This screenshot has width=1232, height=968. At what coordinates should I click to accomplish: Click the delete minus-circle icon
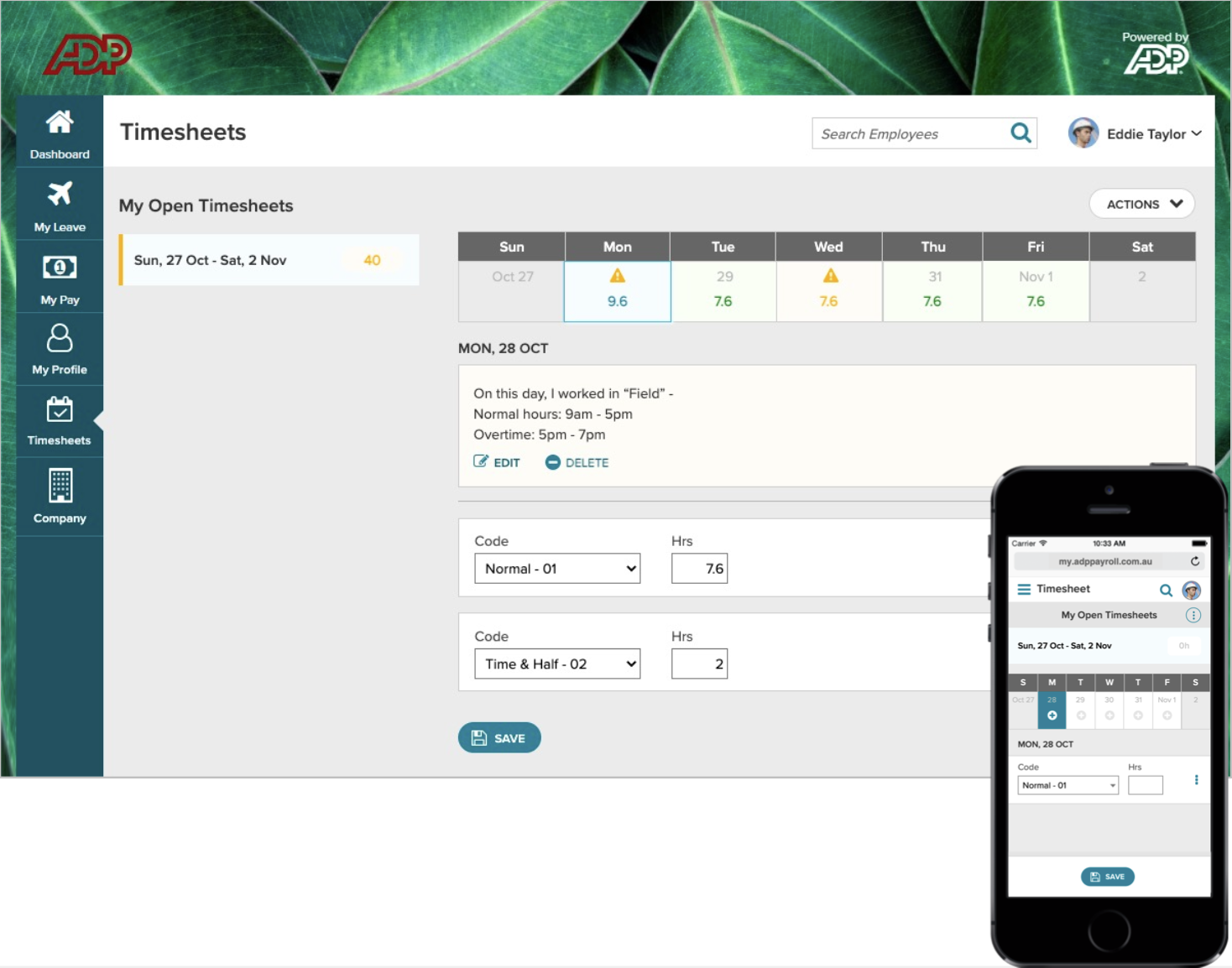coord(552,462)
